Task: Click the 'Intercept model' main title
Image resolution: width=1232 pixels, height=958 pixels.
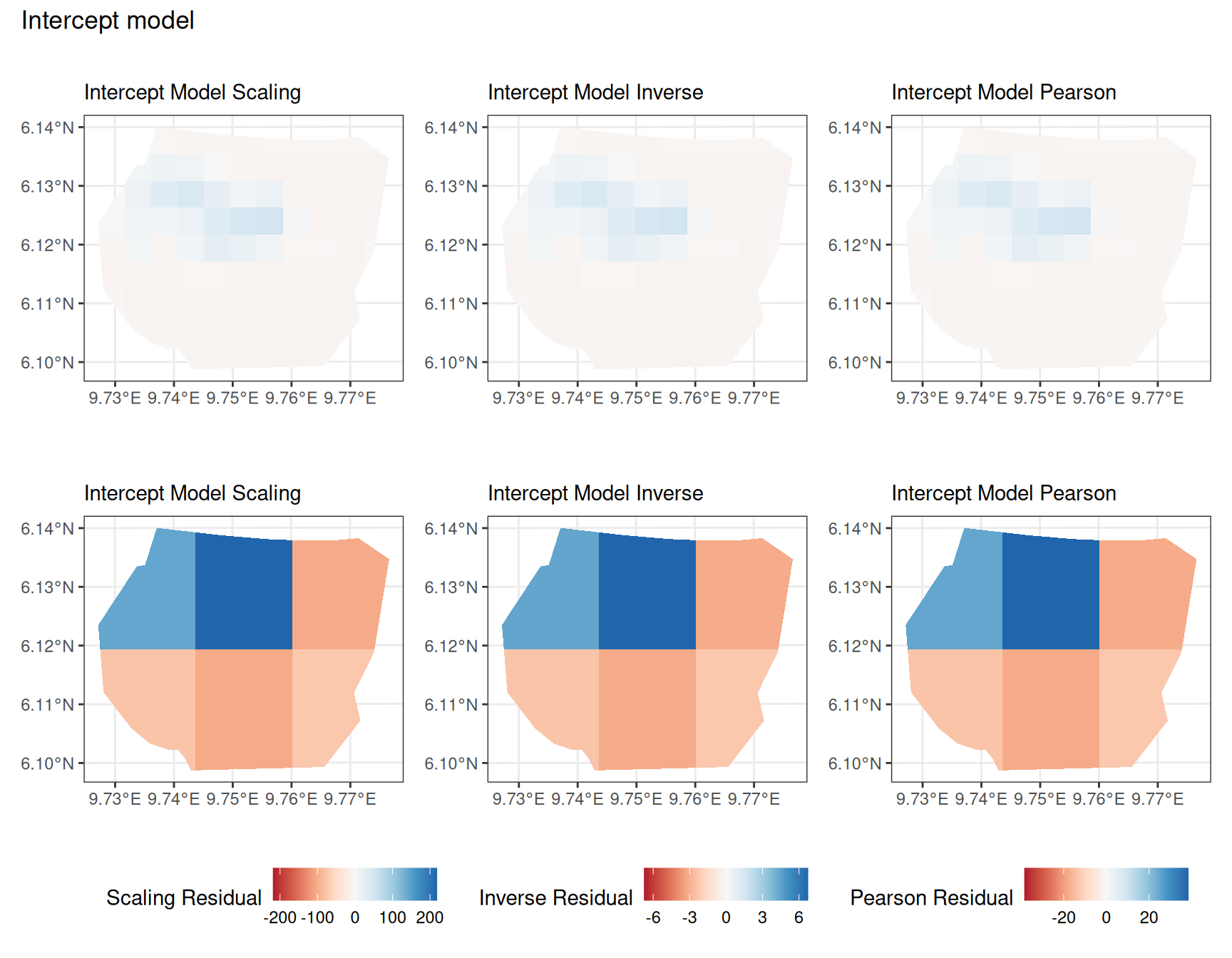Action: coord(108,20)
